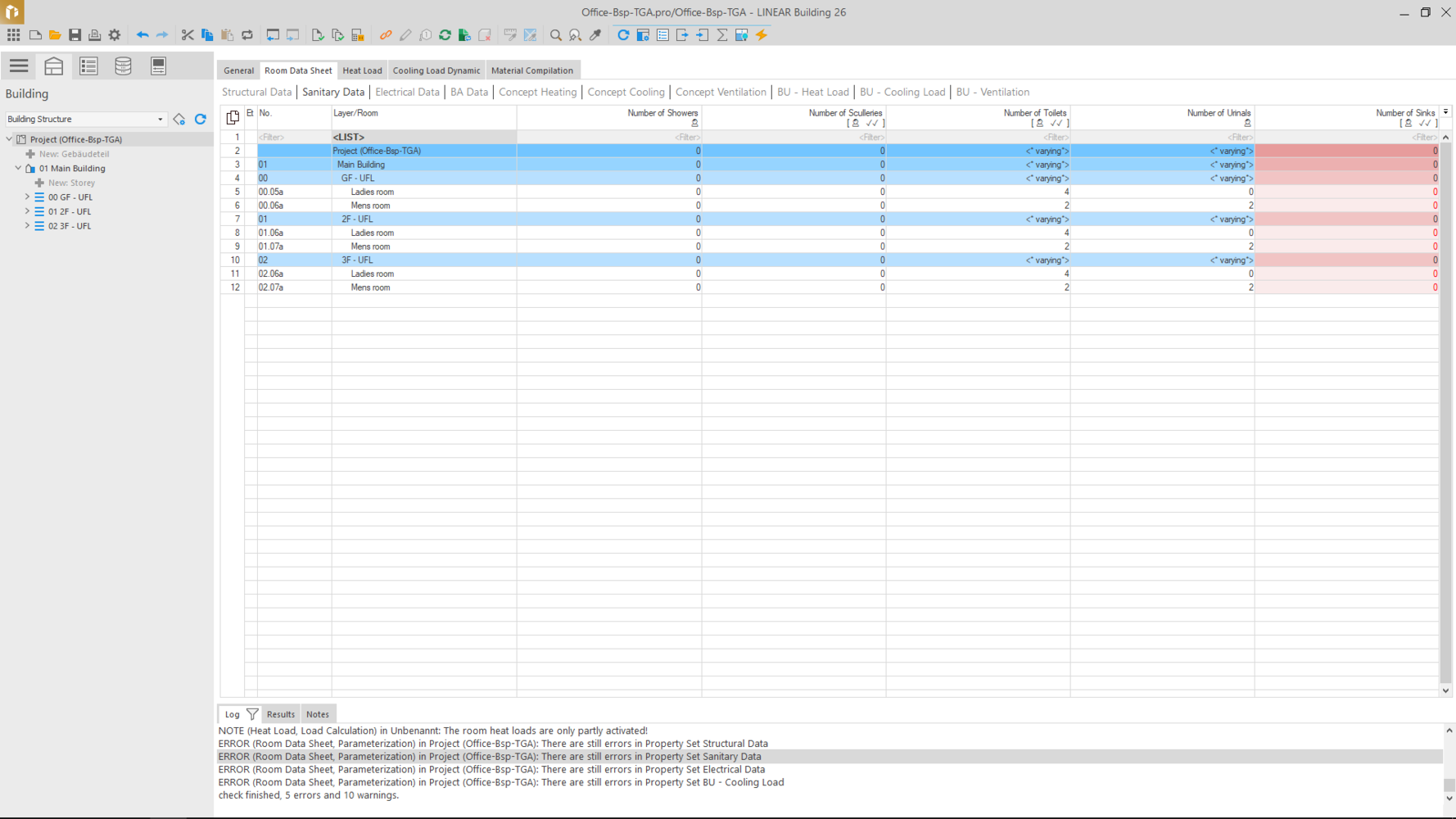Viewport: 1456px width, 819px height.
Task: Click the copy table icon in grid corner
Action: coord(233,117)
